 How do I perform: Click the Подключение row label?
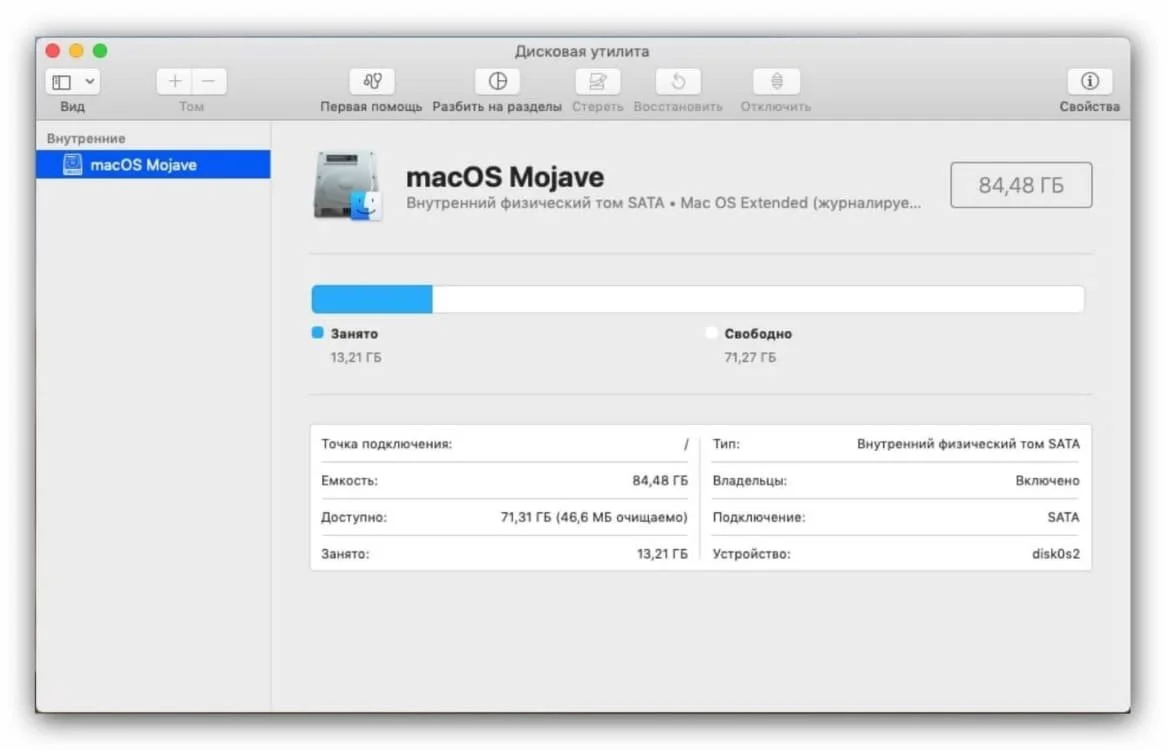click(758, 517)
